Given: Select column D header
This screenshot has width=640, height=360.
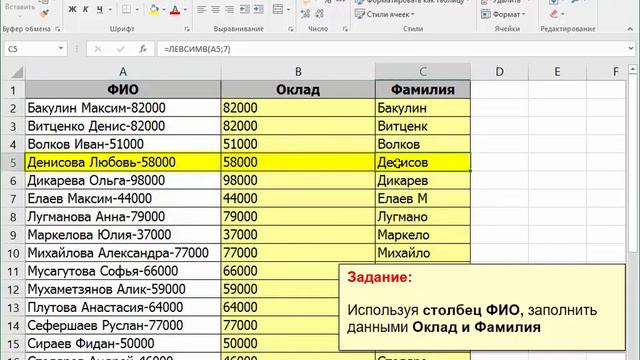Looking at the screenshot, I should (499, 72).
